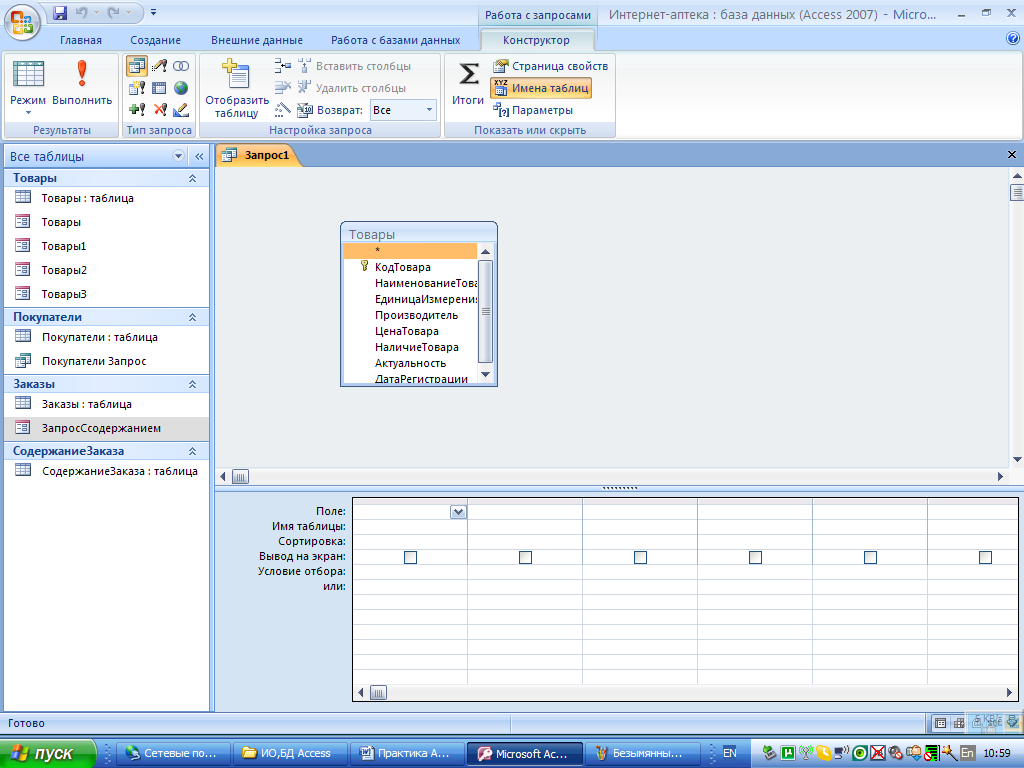This screenshot has width=1024, height=768.
Task: Click the query grid horizontal scroll thumb
Action: pyautogui.click(x=378, y=692)
